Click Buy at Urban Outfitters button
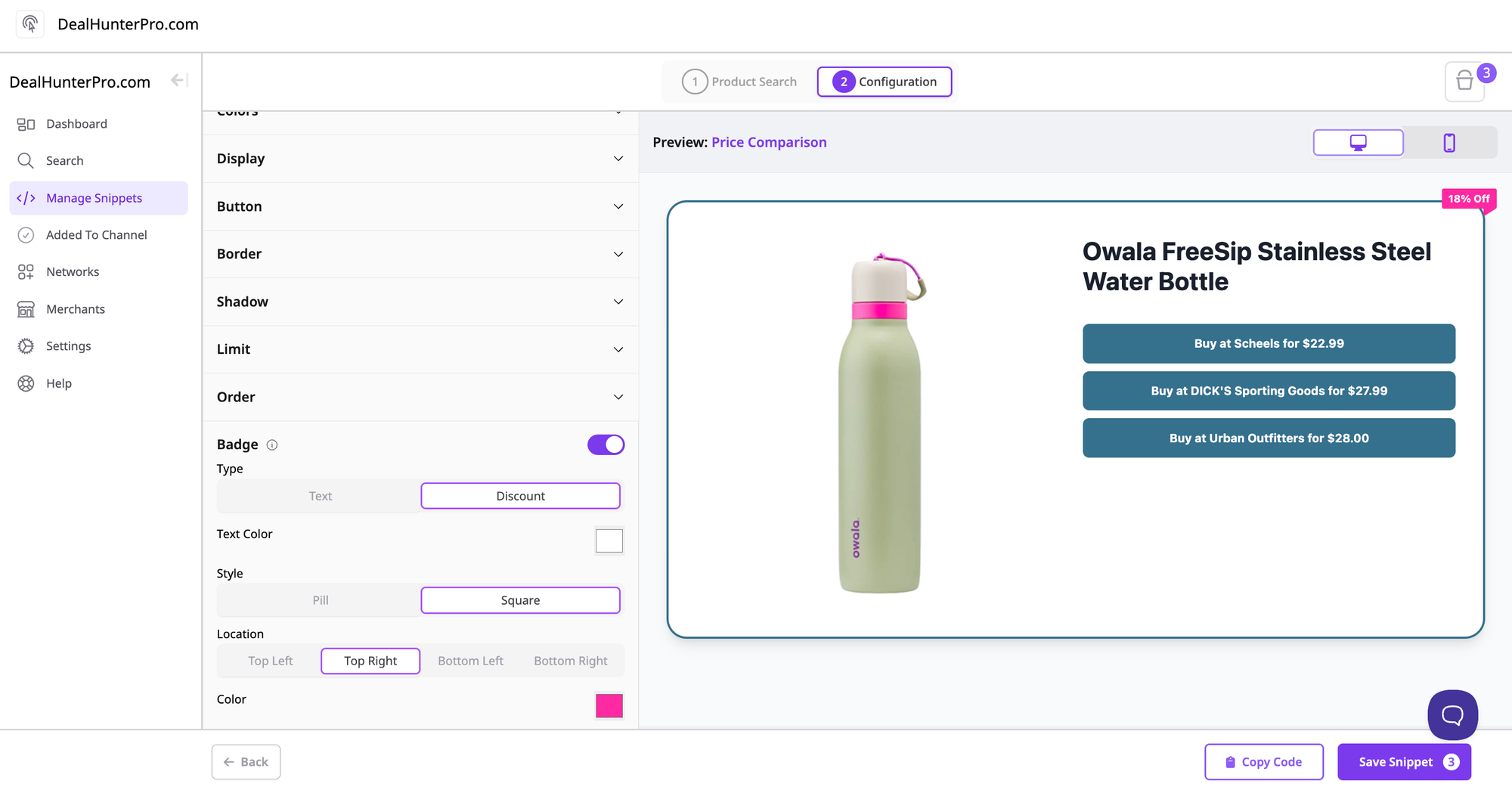1512x790 pixels. coord(1269,438)
